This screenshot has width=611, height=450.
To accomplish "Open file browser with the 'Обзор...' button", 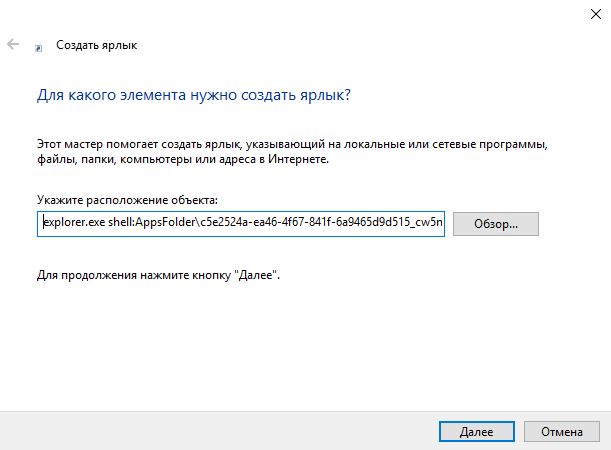I will [496, 223].
